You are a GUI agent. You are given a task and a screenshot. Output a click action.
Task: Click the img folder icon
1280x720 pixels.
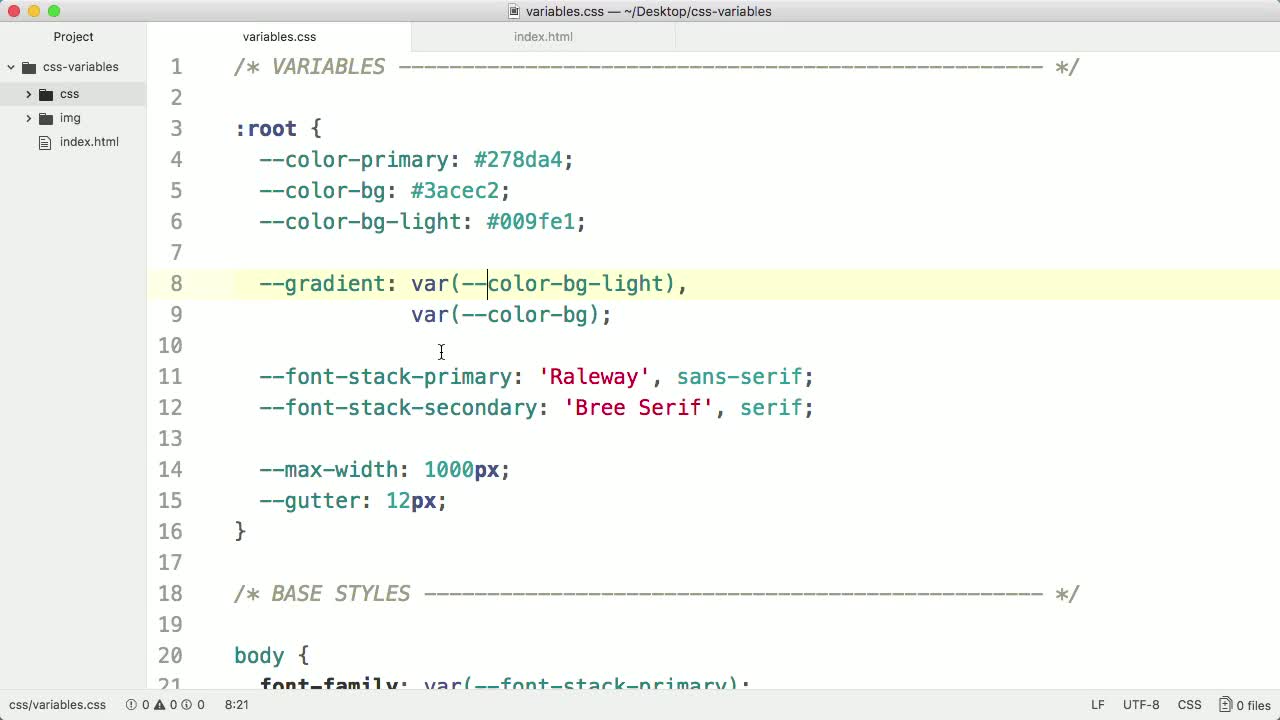pos(46,118)
